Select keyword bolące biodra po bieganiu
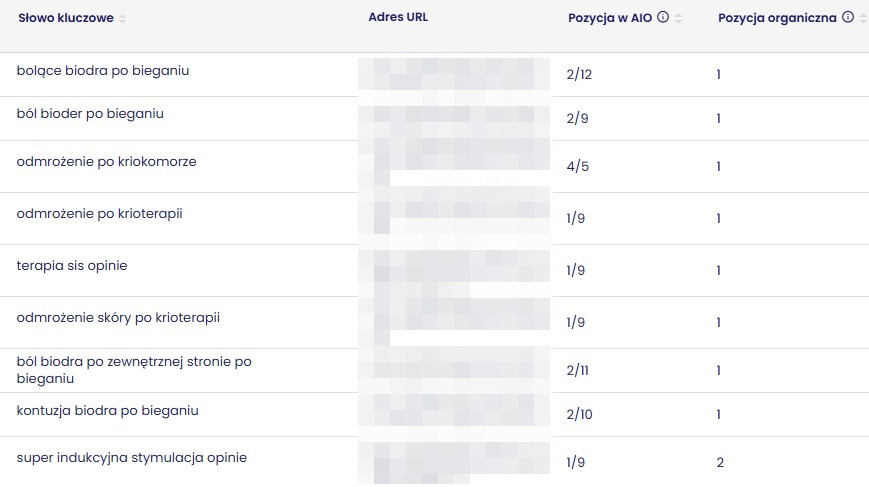 point(103,71)
